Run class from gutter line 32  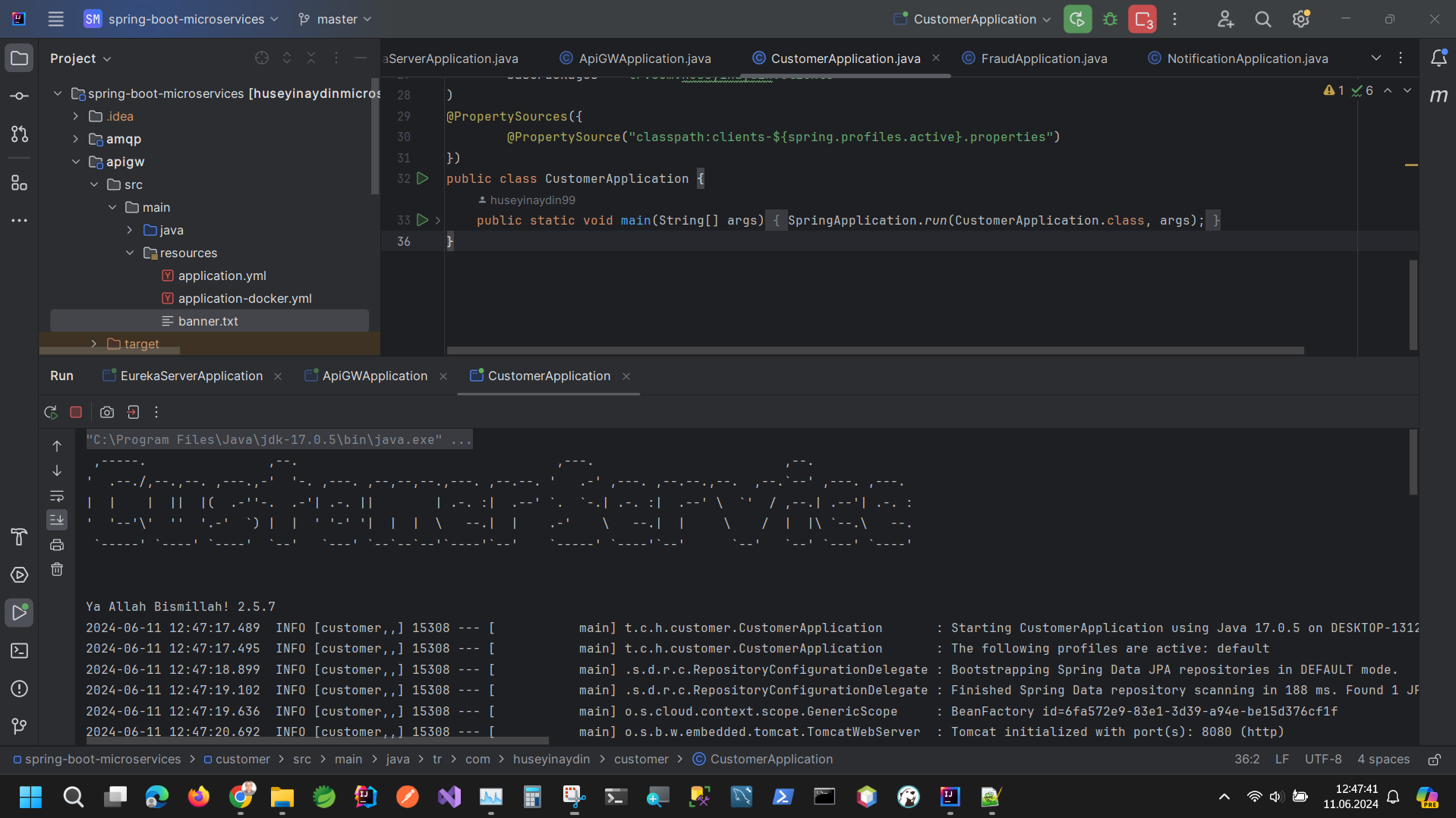coord(423,178)
